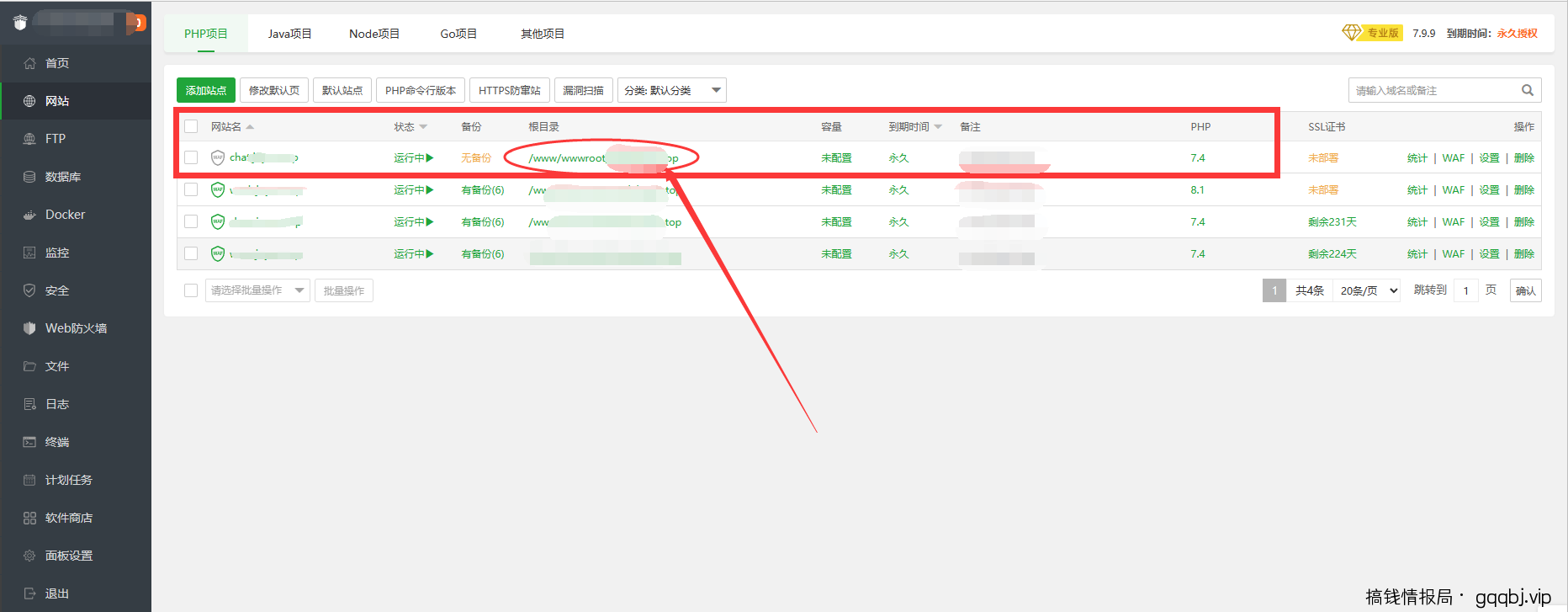Switch to the Node项目 tab
Viewport: 1568px width, 612px height.
tap(374, 34)
